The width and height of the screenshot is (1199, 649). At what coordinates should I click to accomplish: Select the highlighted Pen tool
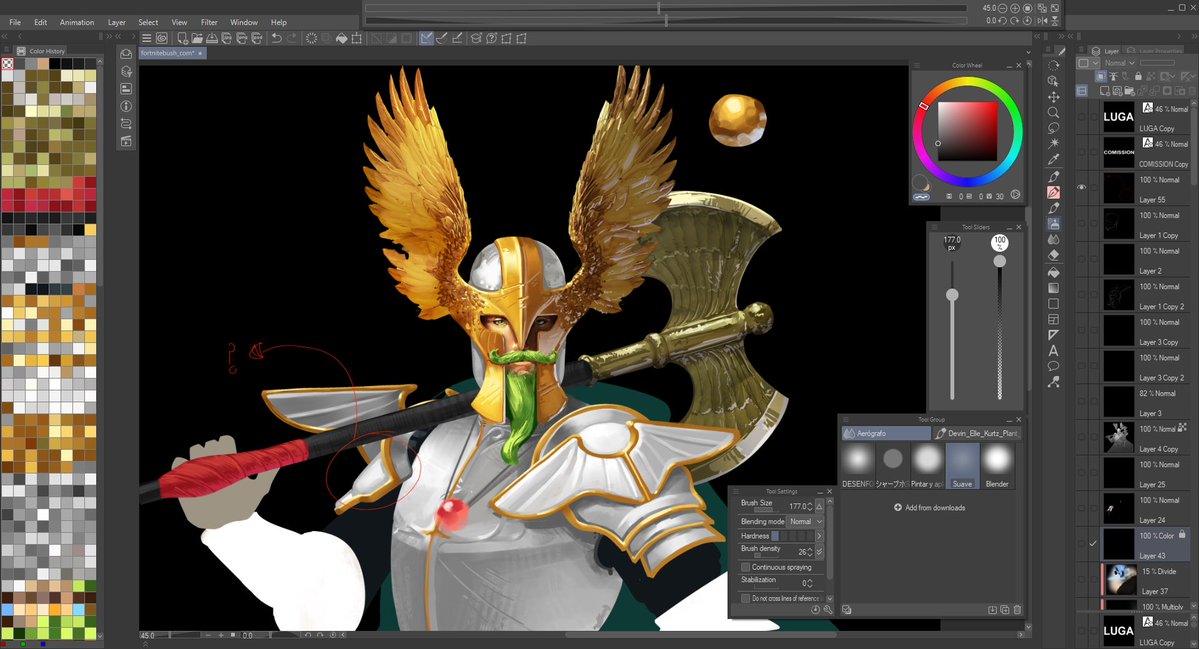coord(1053,193)
